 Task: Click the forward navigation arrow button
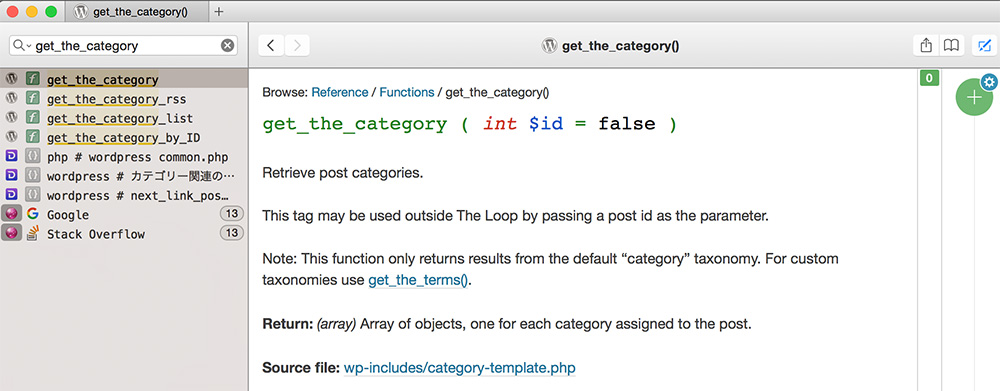click(x=297, y=45)
